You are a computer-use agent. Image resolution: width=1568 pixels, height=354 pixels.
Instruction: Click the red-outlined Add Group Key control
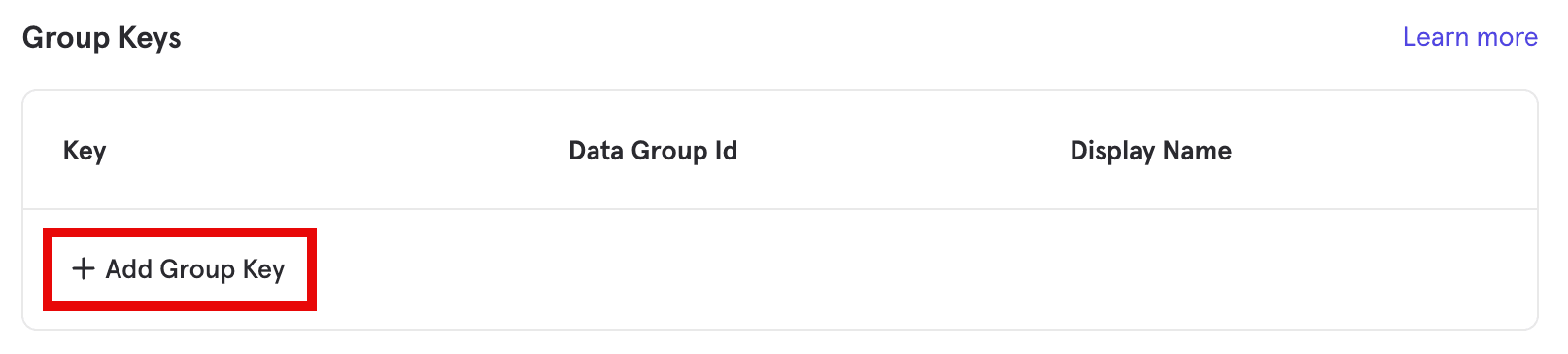(179, 269)
